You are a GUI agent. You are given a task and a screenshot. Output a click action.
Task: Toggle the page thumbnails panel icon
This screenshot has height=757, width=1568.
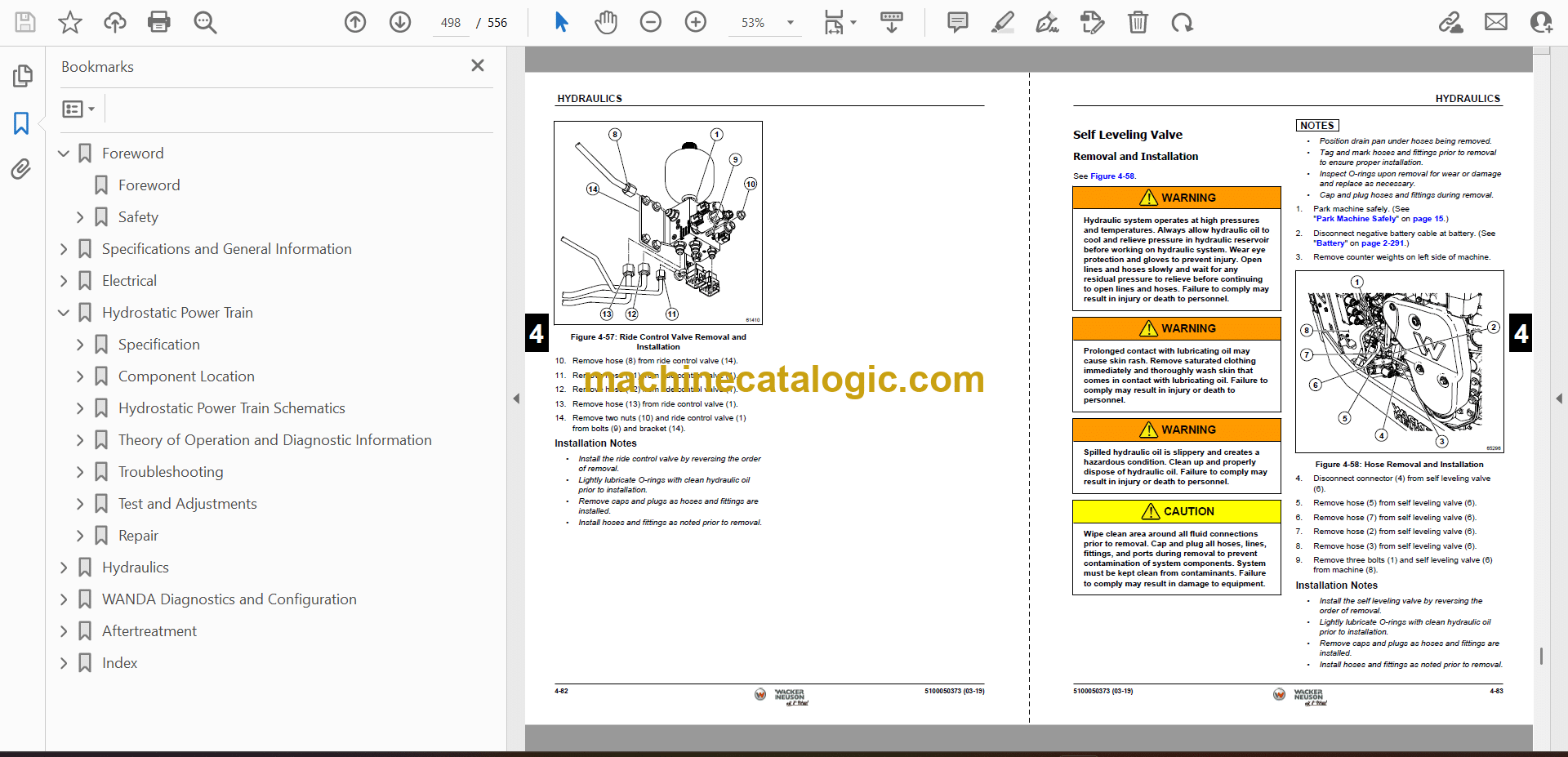pos(22,76)
